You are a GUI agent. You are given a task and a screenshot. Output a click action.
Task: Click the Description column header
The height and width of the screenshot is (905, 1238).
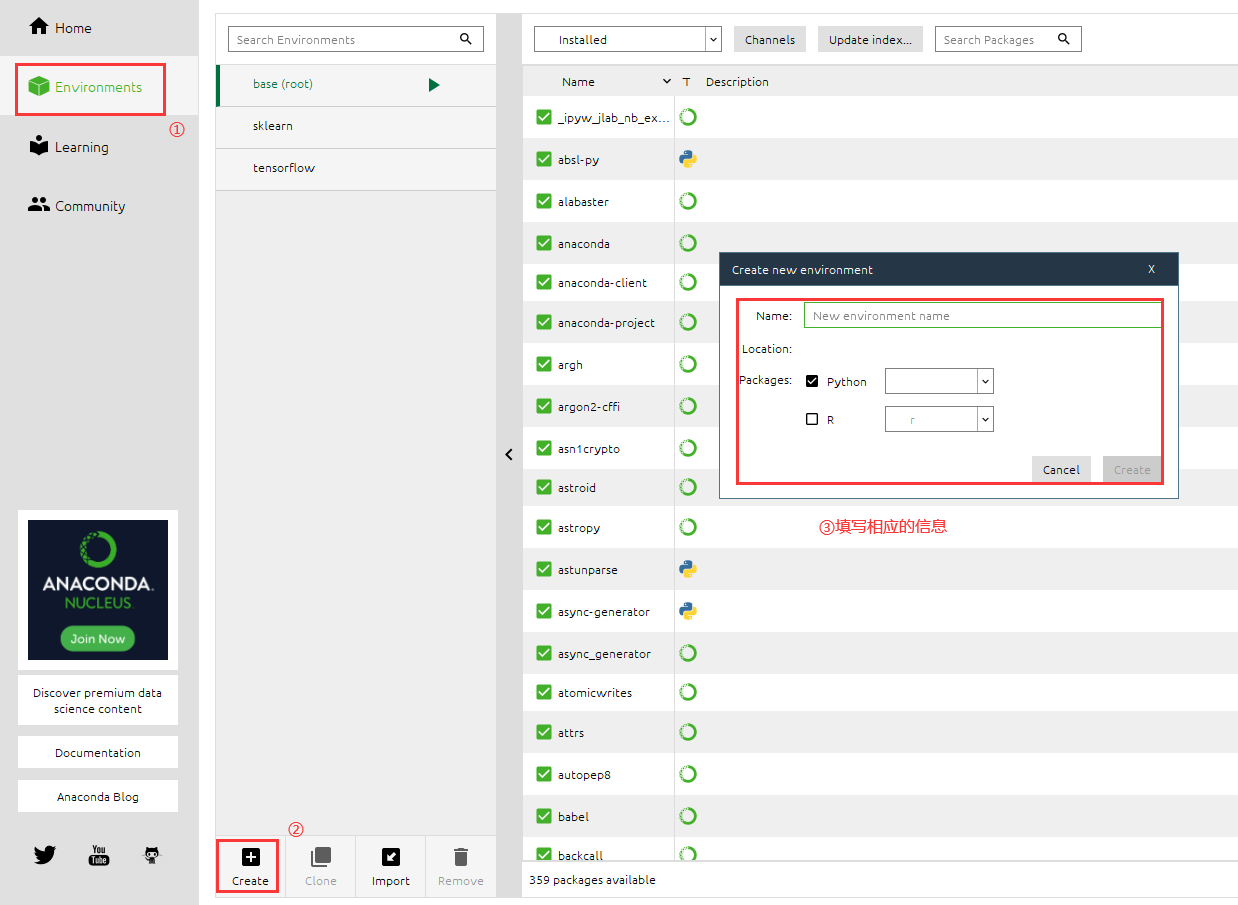pos(737,82)
